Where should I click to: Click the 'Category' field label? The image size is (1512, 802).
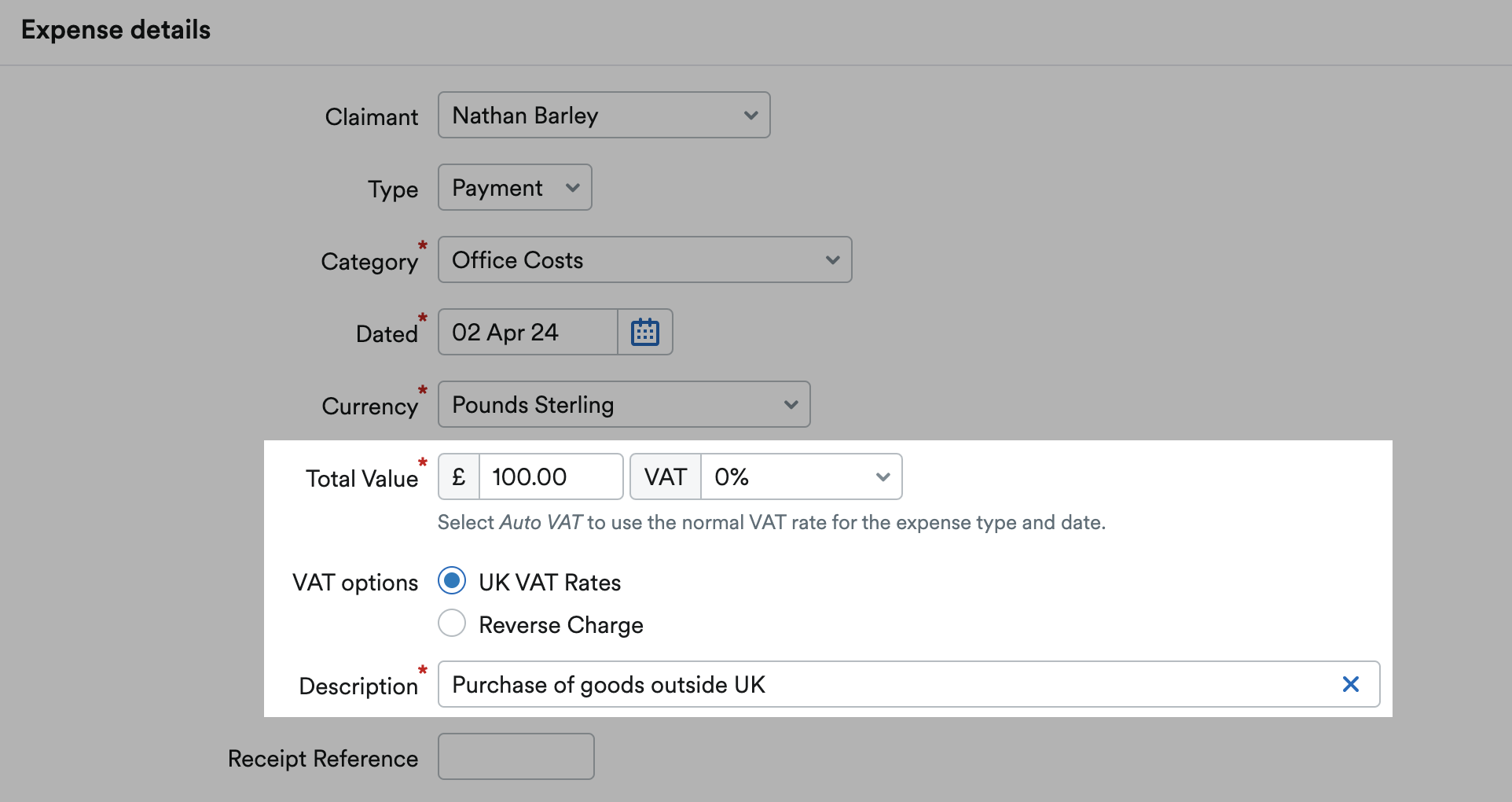coord(369,262)
